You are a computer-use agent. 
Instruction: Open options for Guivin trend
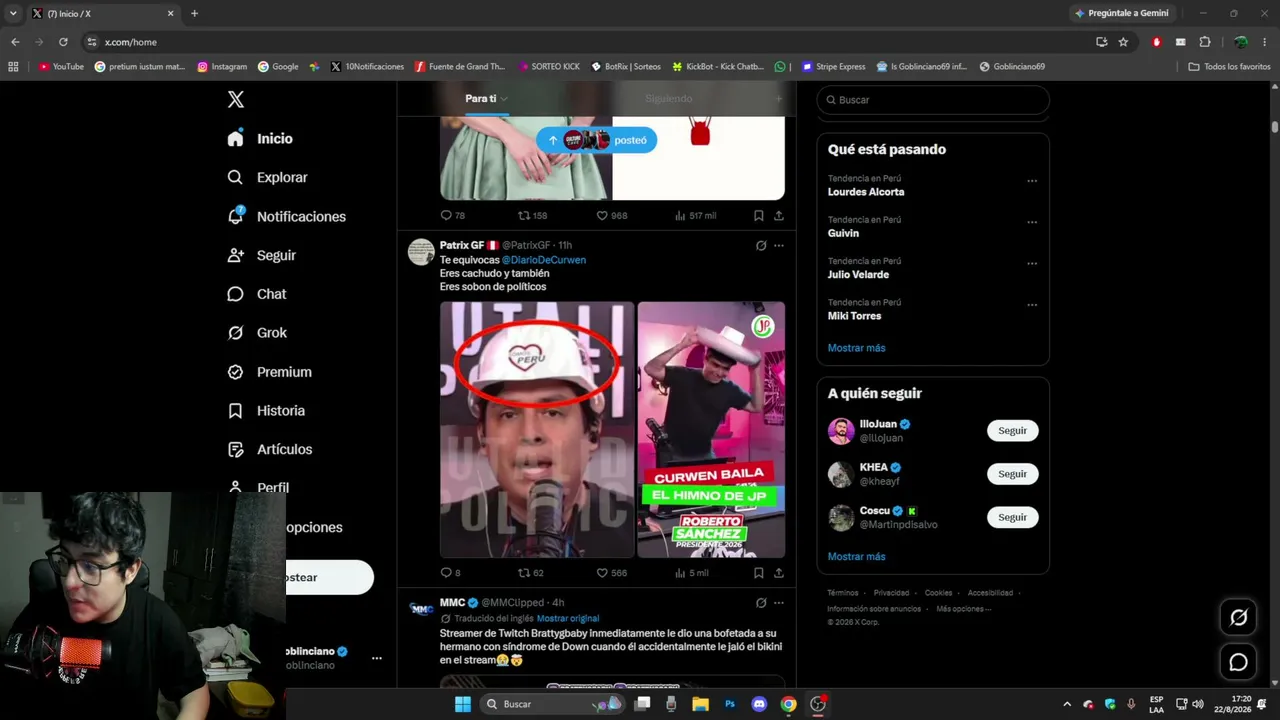point(1032,222)
